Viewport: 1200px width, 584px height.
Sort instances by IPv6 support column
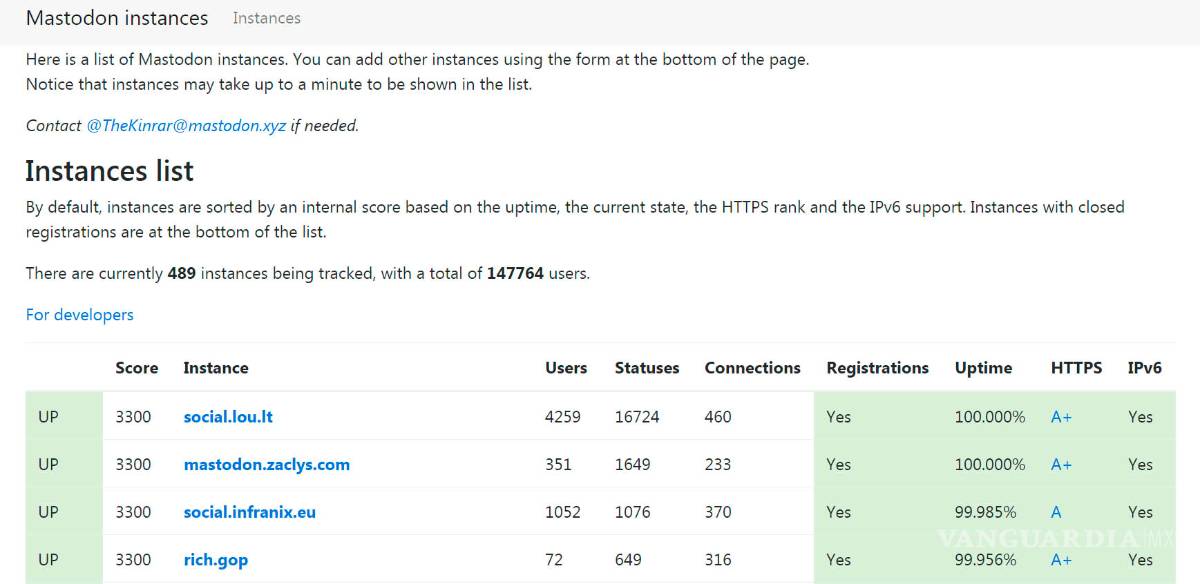[1146, 368]
